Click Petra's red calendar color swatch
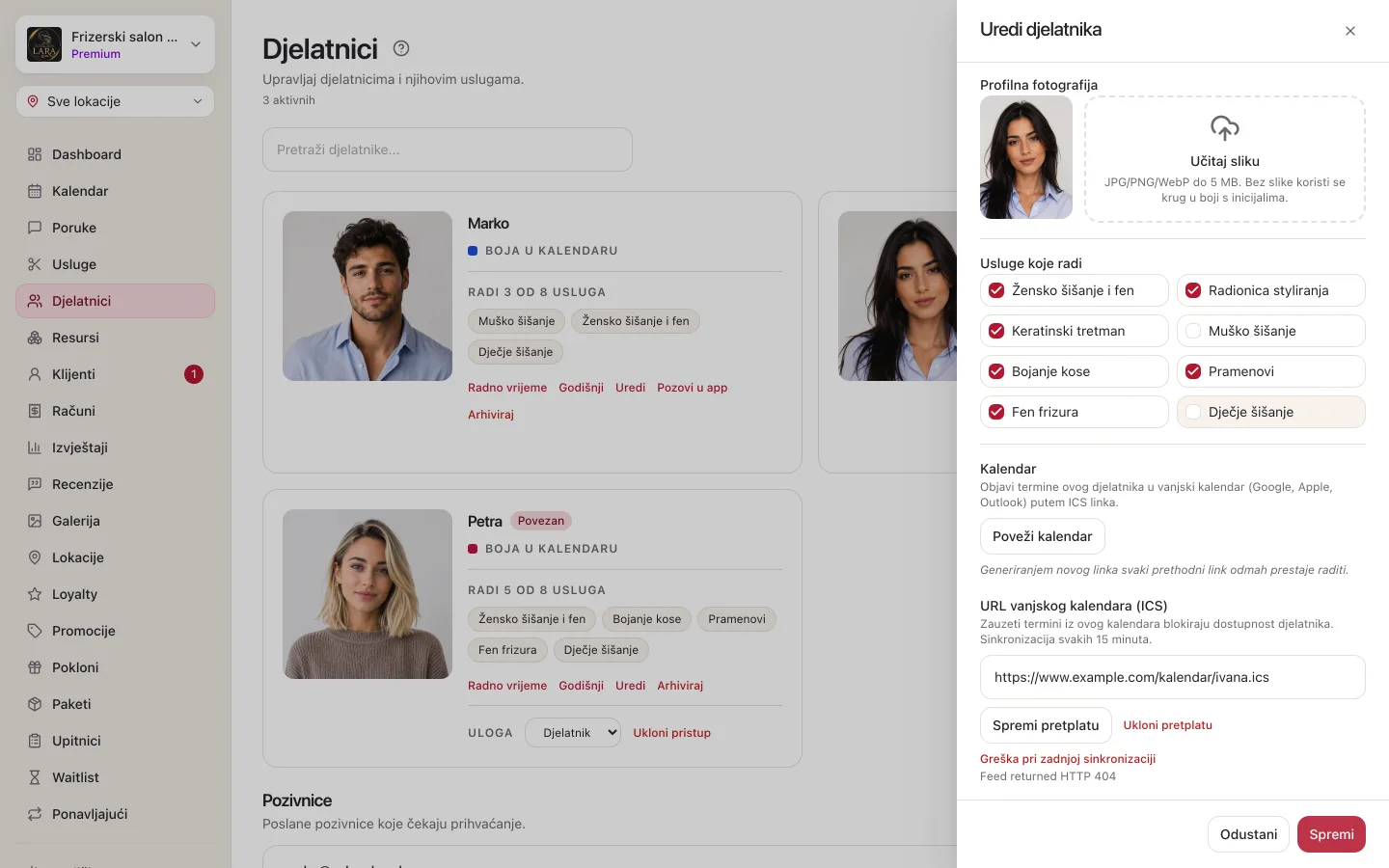Image resolution: width=1389 pixels, height=868 pixels. pos(473,549)
